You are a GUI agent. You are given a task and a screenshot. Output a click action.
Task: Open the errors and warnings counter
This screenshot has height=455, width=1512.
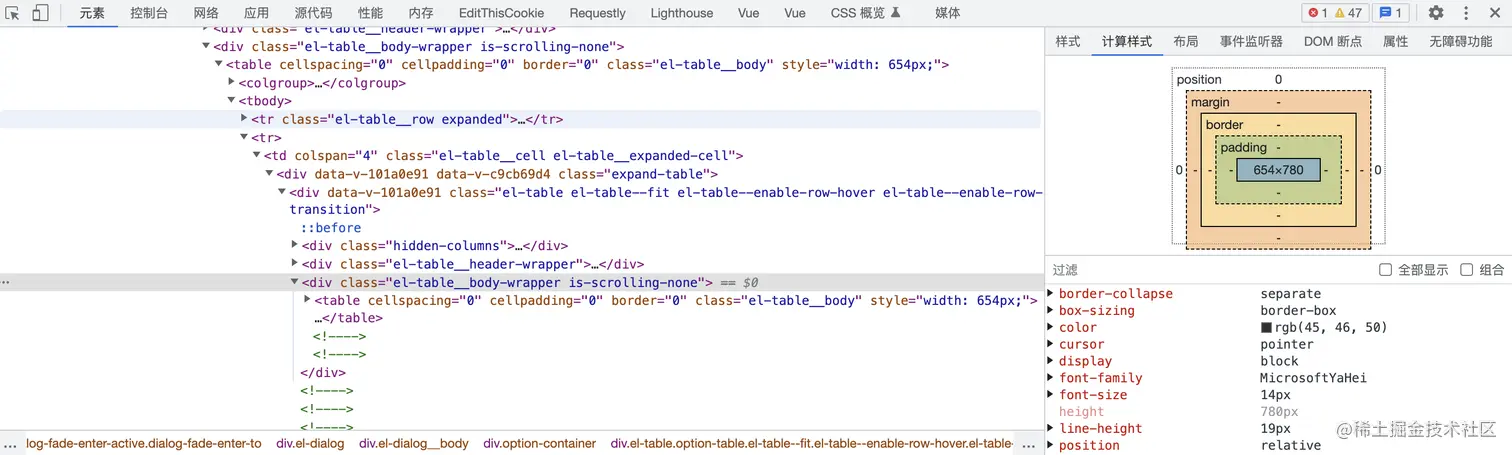(x=1335, y=13)
